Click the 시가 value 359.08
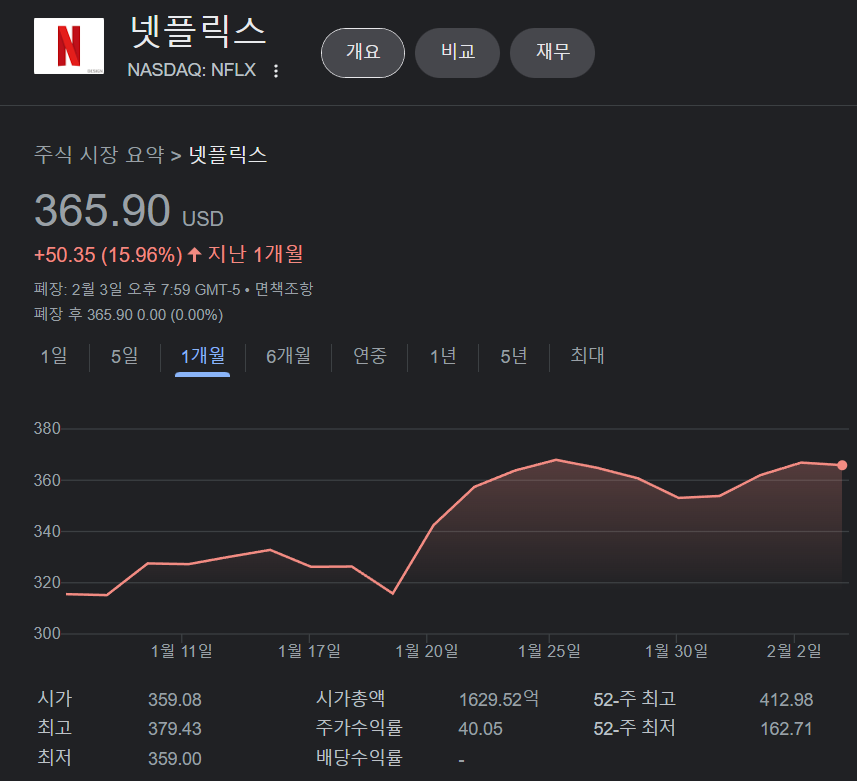Screen dimensions: 857x781 175,700
